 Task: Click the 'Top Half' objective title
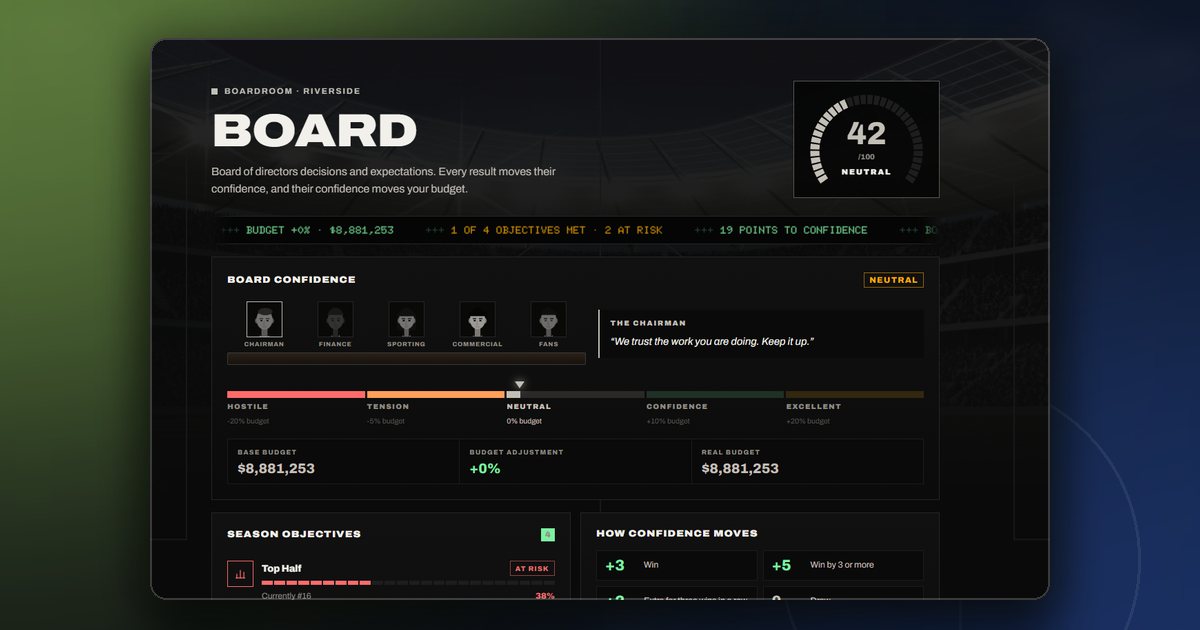click(x=282, y=568)
